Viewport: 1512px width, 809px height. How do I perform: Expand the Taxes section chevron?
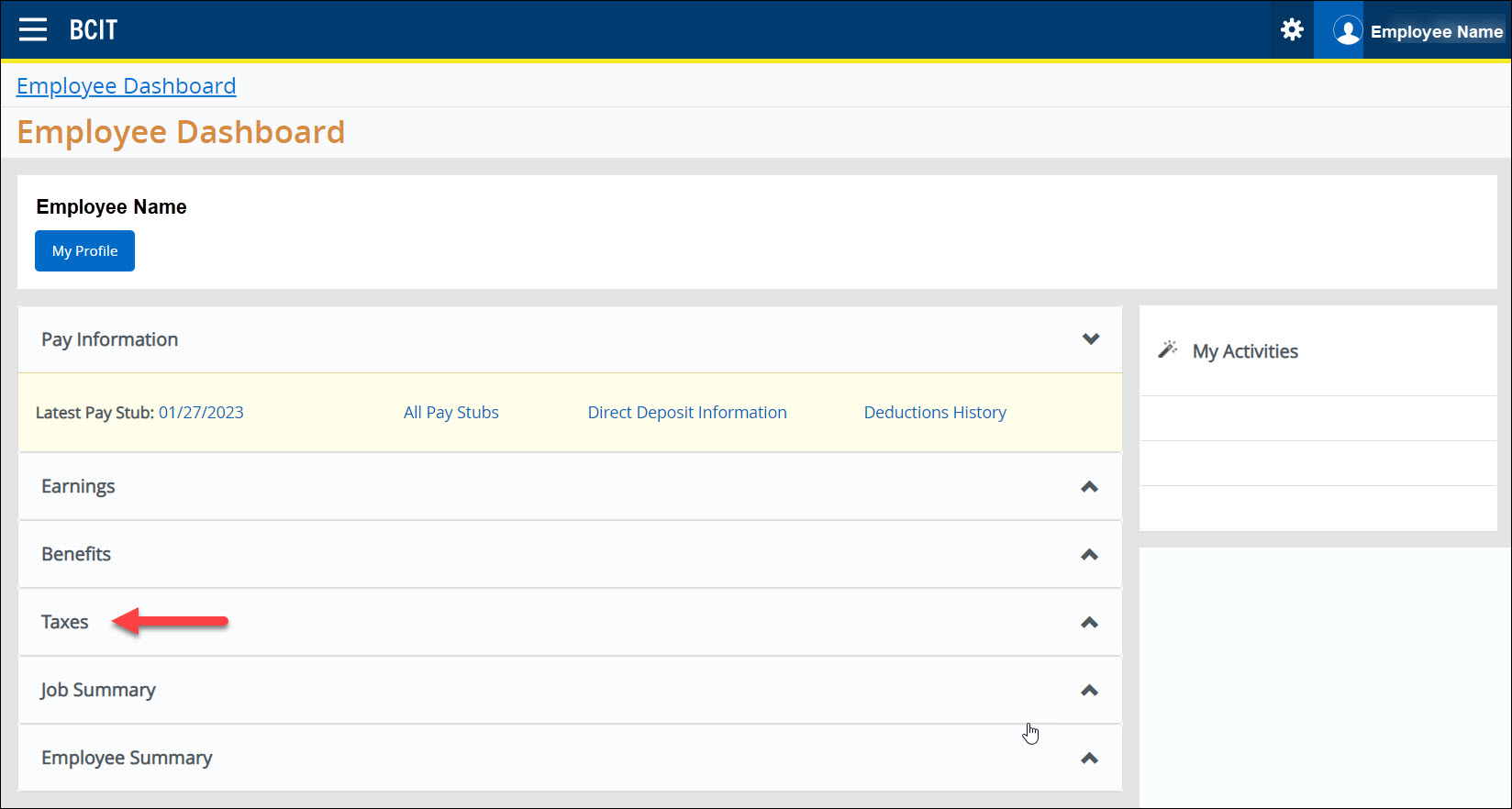click(x=1089, y=623)
